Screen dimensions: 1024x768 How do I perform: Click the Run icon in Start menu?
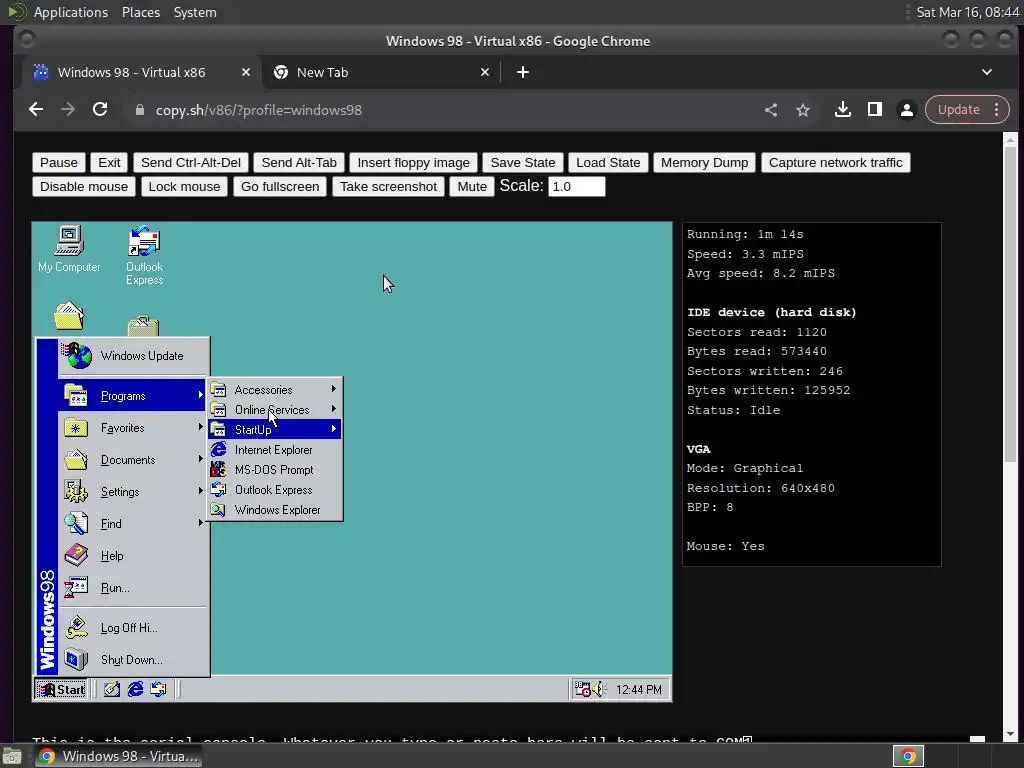pos(76,588)
